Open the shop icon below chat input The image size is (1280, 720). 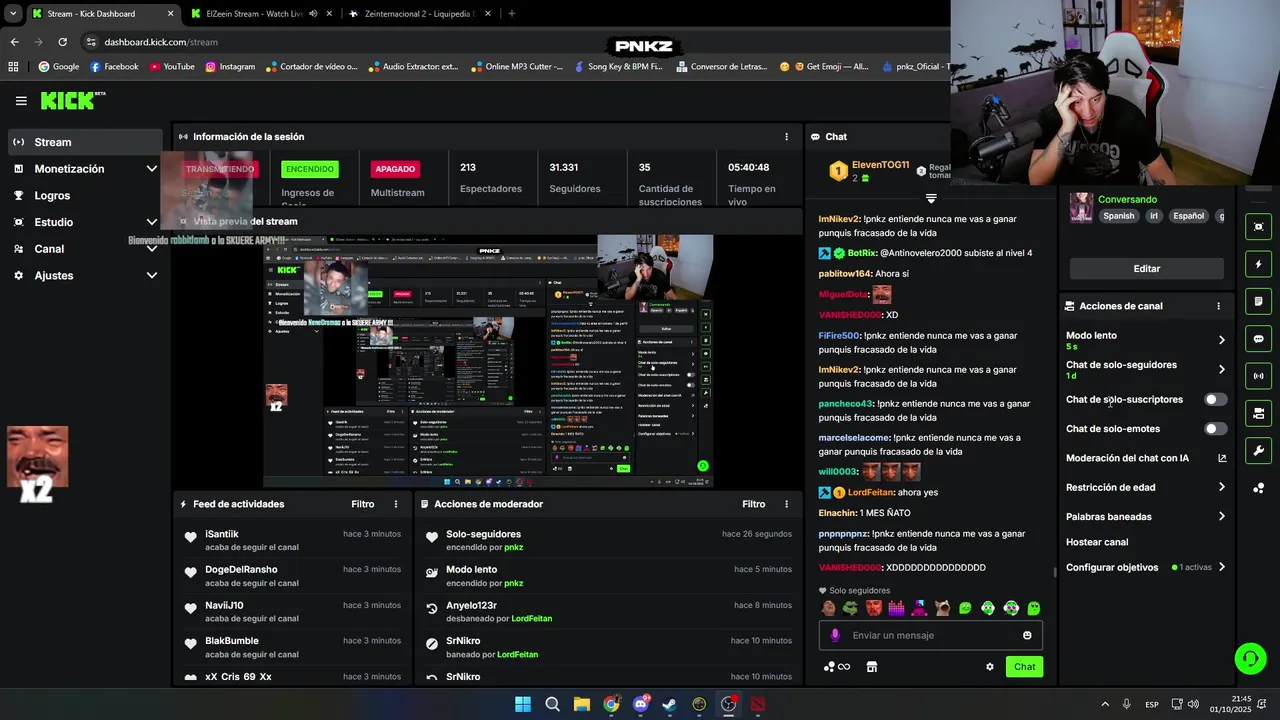pos(871,667)
